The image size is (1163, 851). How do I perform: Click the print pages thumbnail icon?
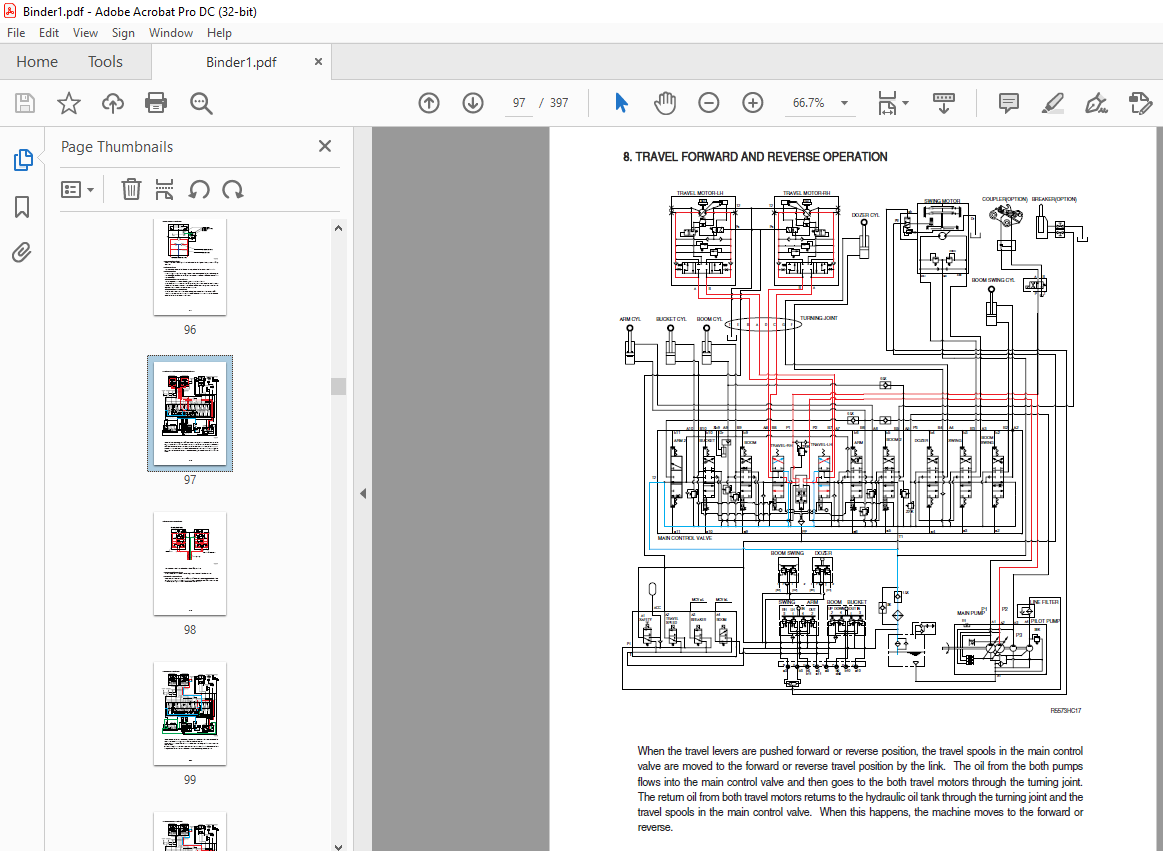click(x=164, y=189)
